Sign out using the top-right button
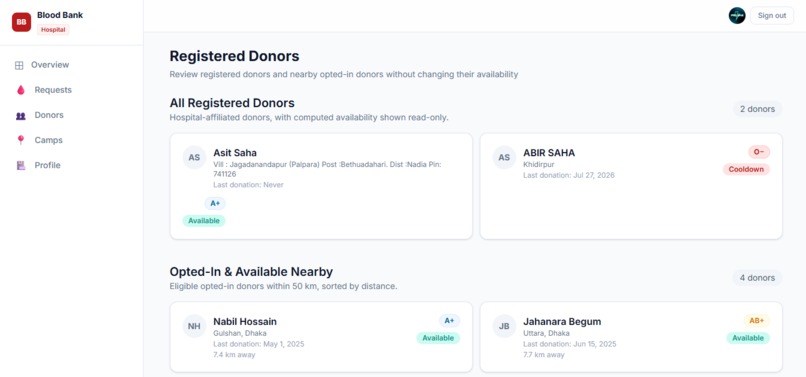The image size is (806, 377). [x=772, y=15]
